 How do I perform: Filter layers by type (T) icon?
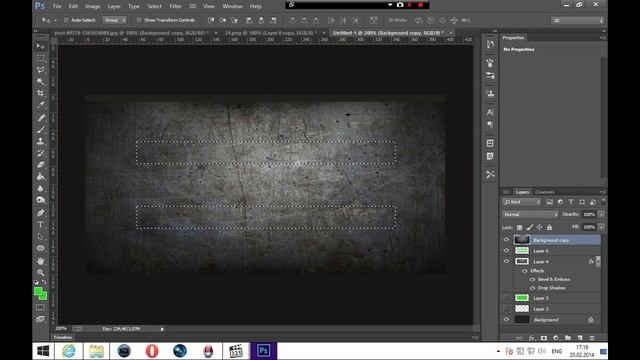click(571, 202)
